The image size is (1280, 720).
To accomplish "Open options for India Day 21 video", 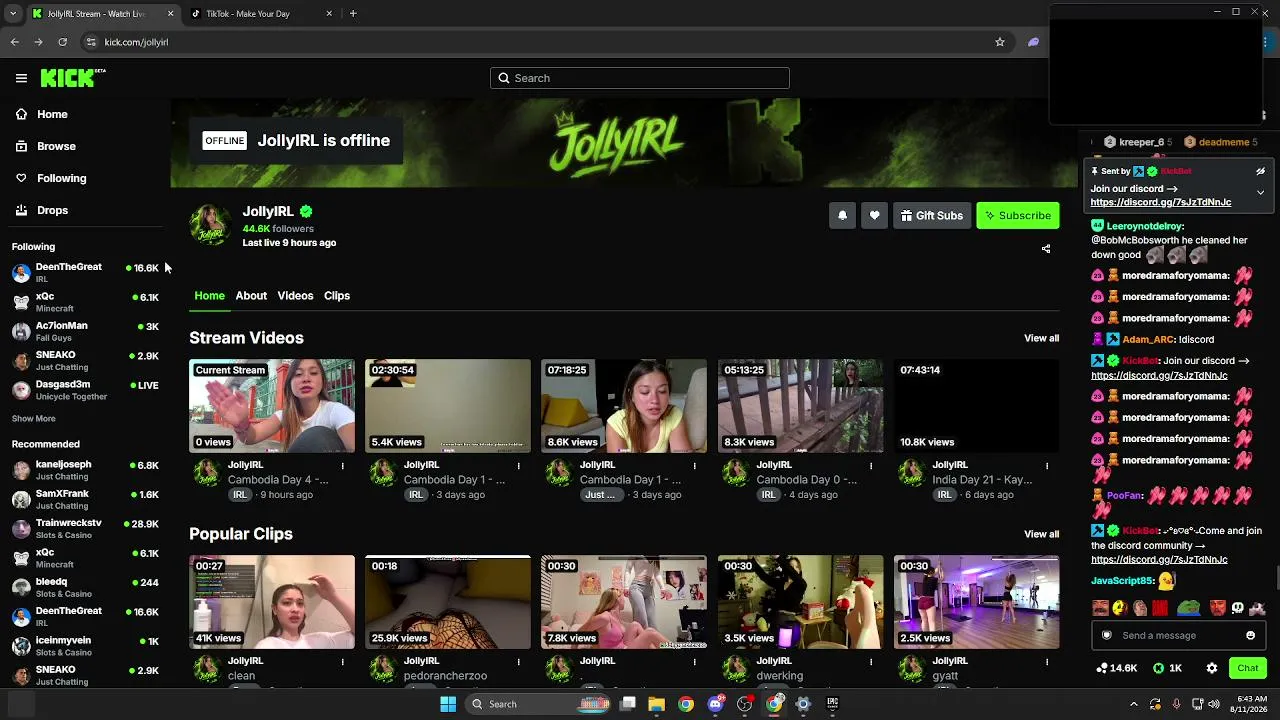I will [1047, 465].
